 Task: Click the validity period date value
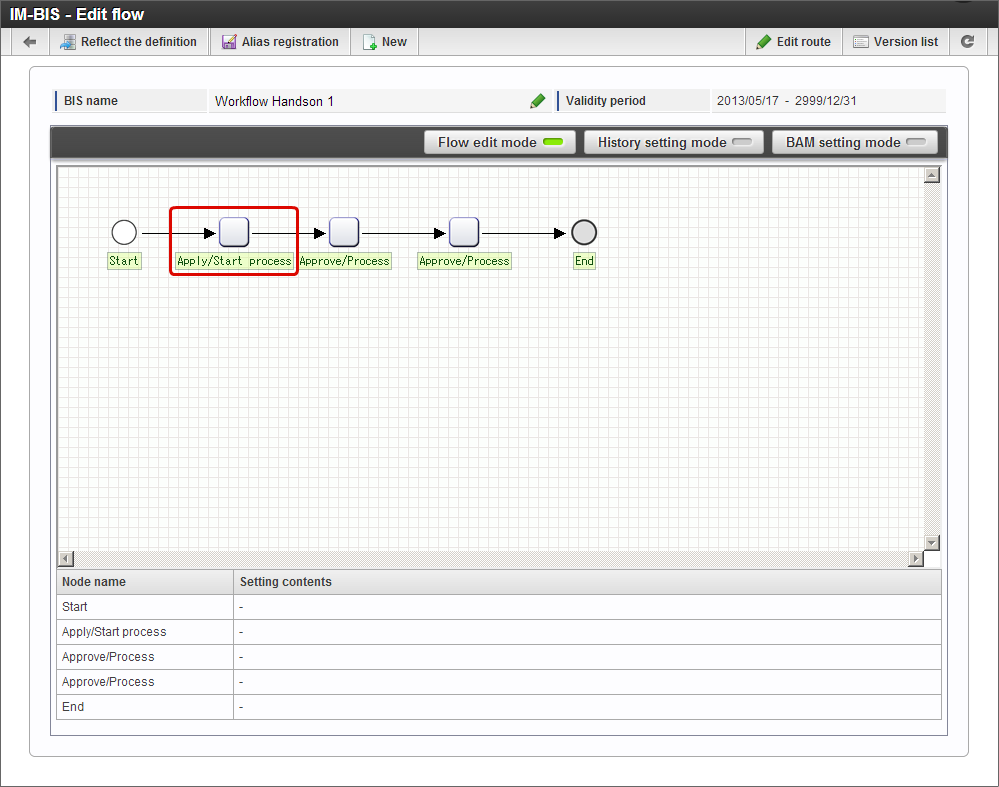coord(786,101)
